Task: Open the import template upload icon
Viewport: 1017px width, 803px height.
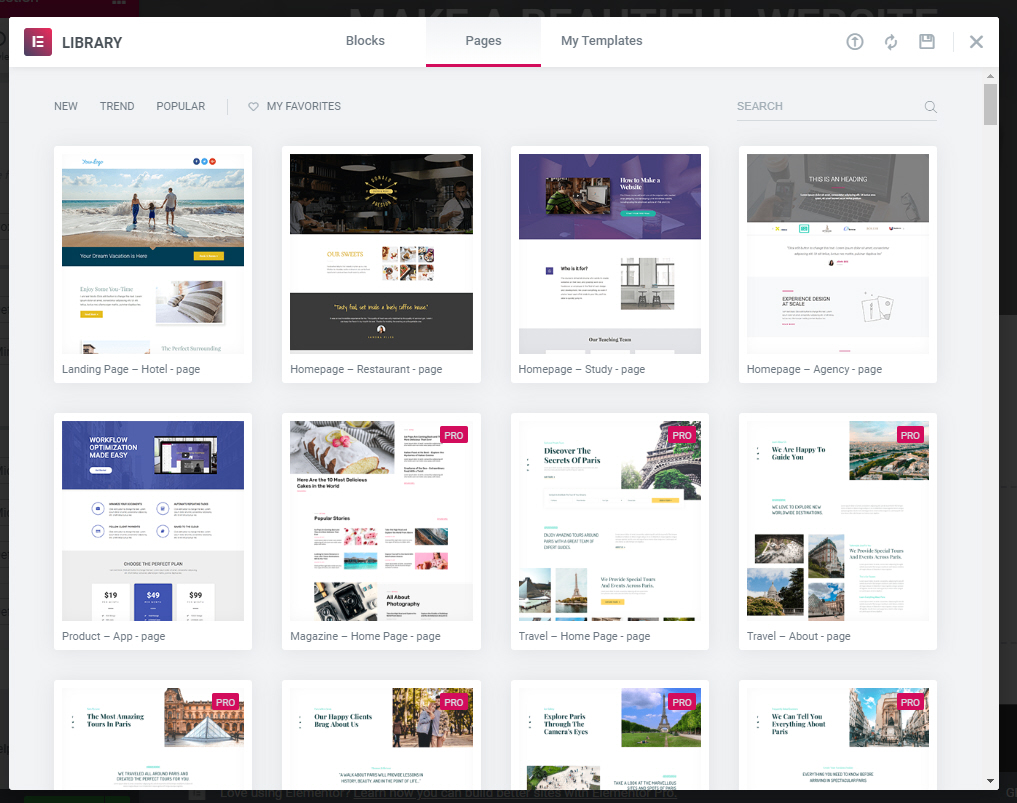Action: coord(855,42)
